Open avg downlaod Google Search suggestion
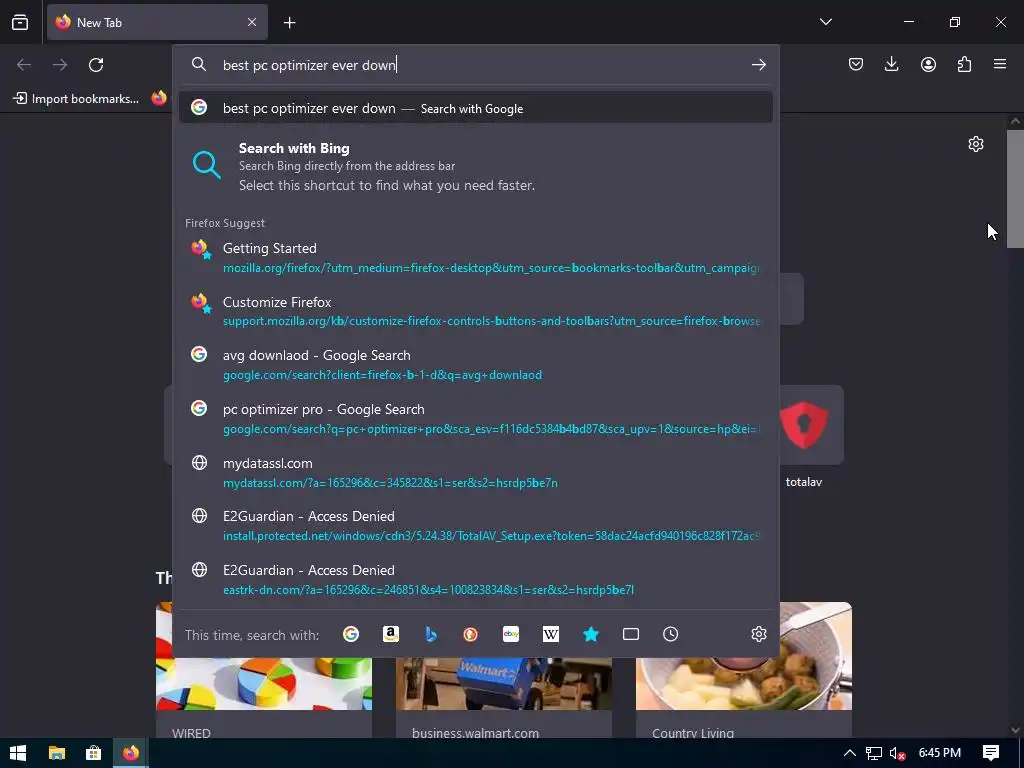The height and width of the screenshot is (768, 1024). (x=475, y=364)
